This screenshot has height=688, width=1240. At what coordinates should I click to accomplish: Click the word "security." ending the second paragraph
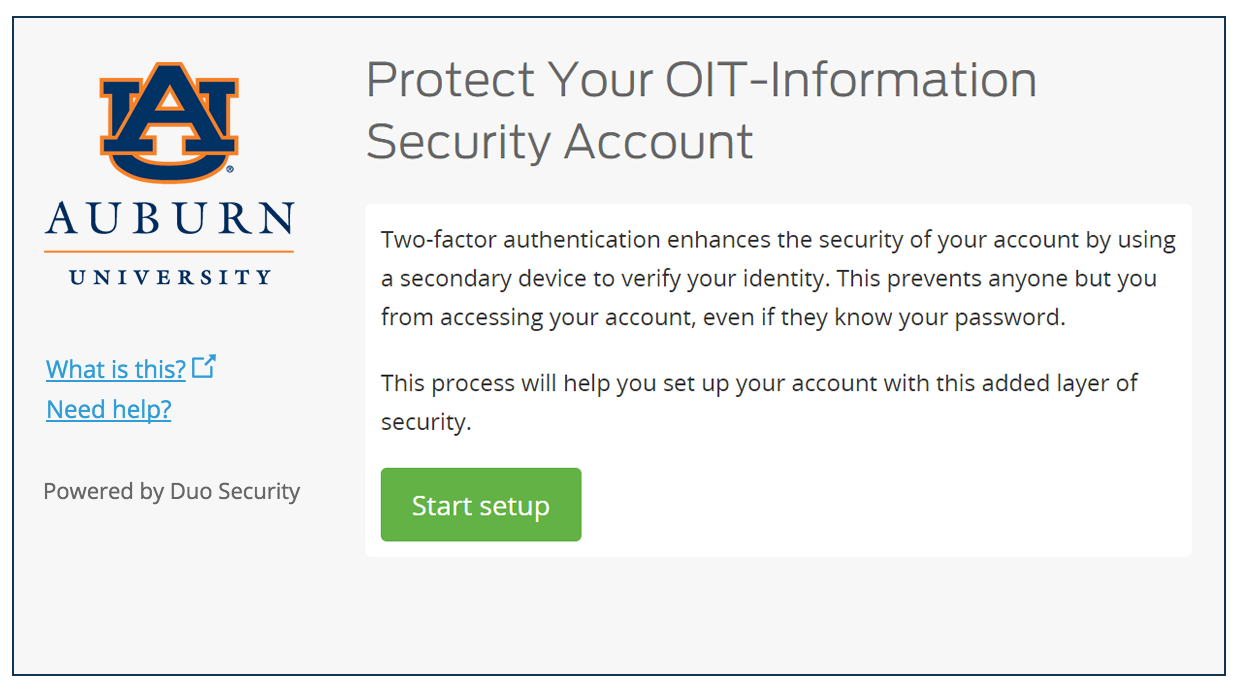(x=426, y=422)
